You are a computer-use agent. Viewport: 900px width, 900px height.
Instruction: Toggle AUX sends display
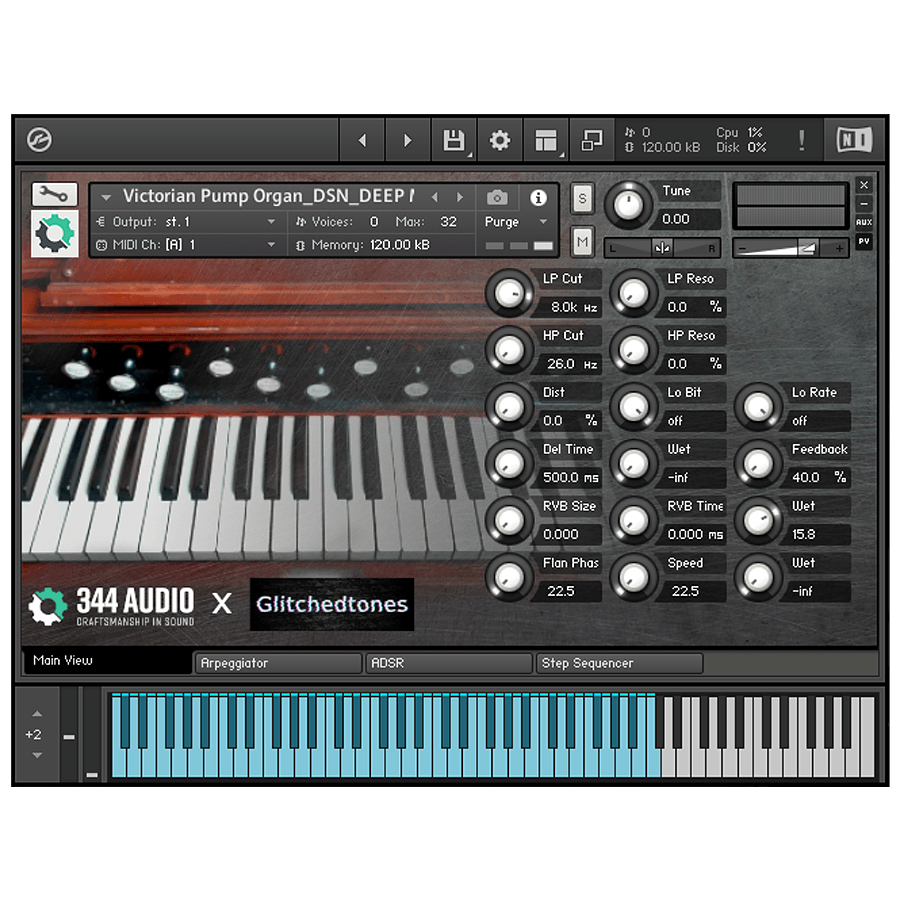click(x=864, y=222)
